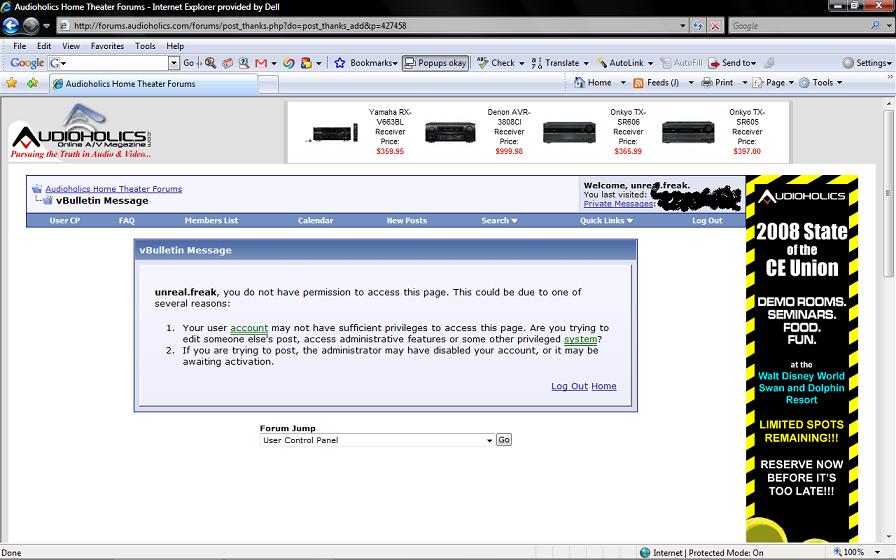Expand the forum Search dropdown
The image size is (896, 560).
point(499,221)
